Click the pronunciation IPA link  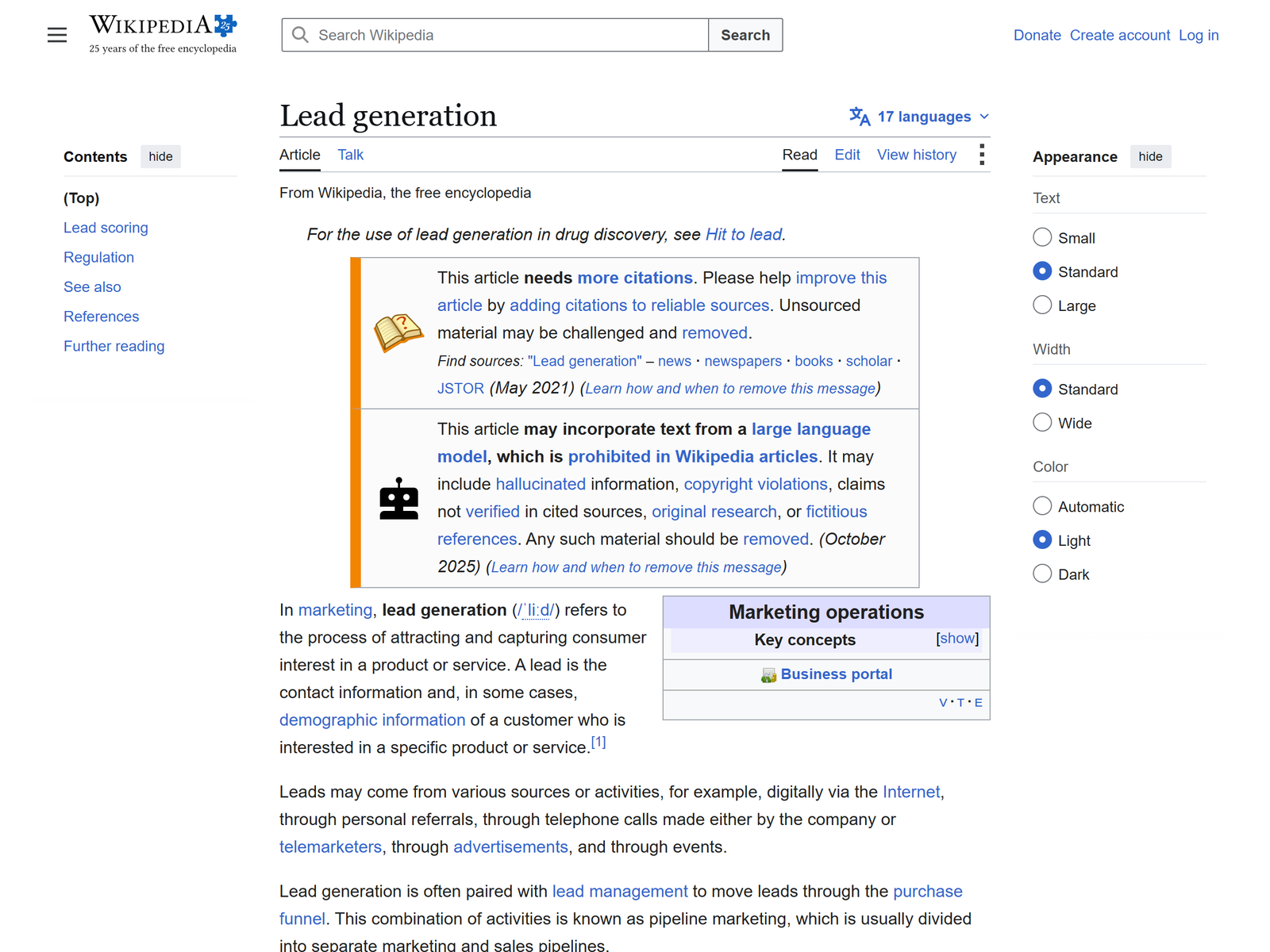pyautogui.click(x=536, y=610)
